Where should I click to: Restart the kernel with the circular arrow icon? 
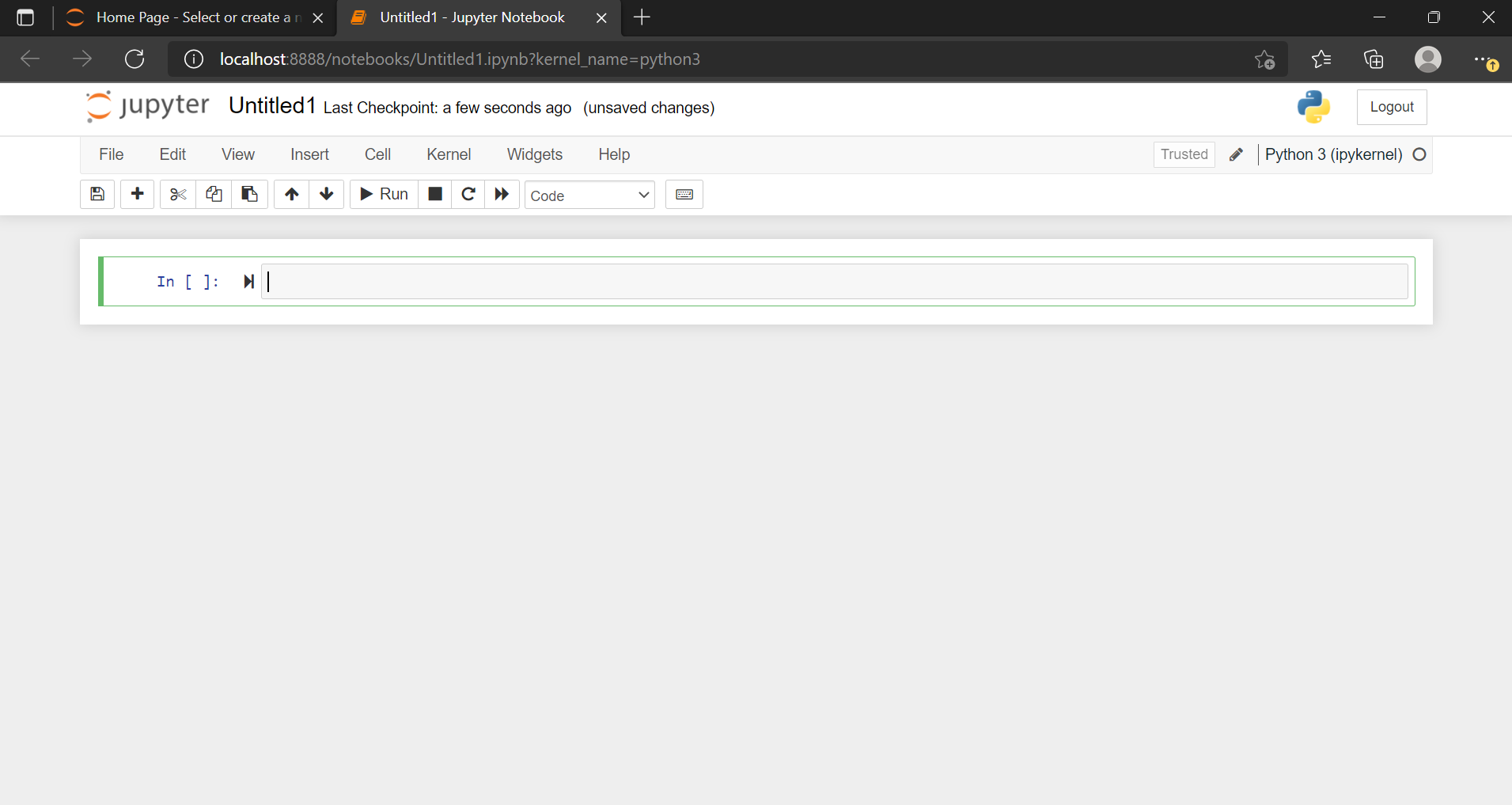click(x=468, y=194)
